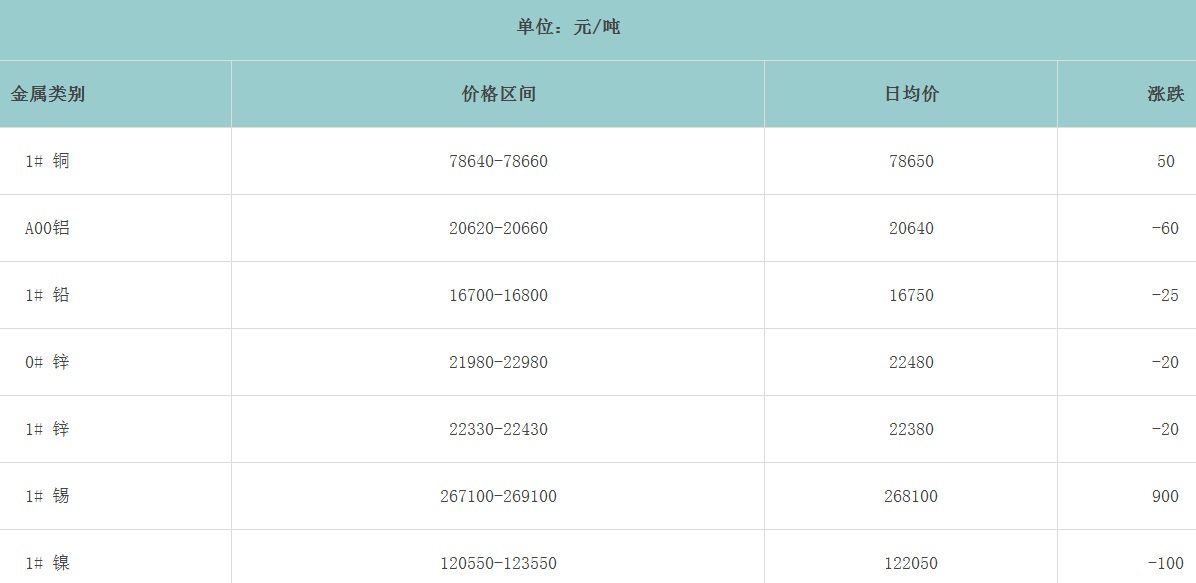Select daily average 22480 for 0# 锌
1196x583 pixels.
pos(911,362)
